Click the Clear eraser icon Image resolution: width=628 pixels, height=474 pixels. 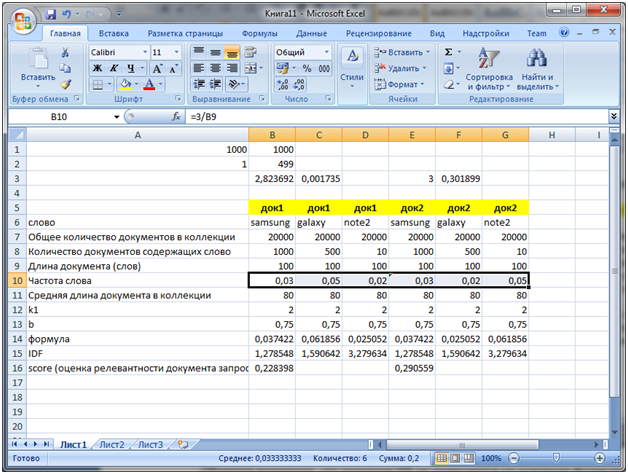pyautogui.click(x=449, y=85)
